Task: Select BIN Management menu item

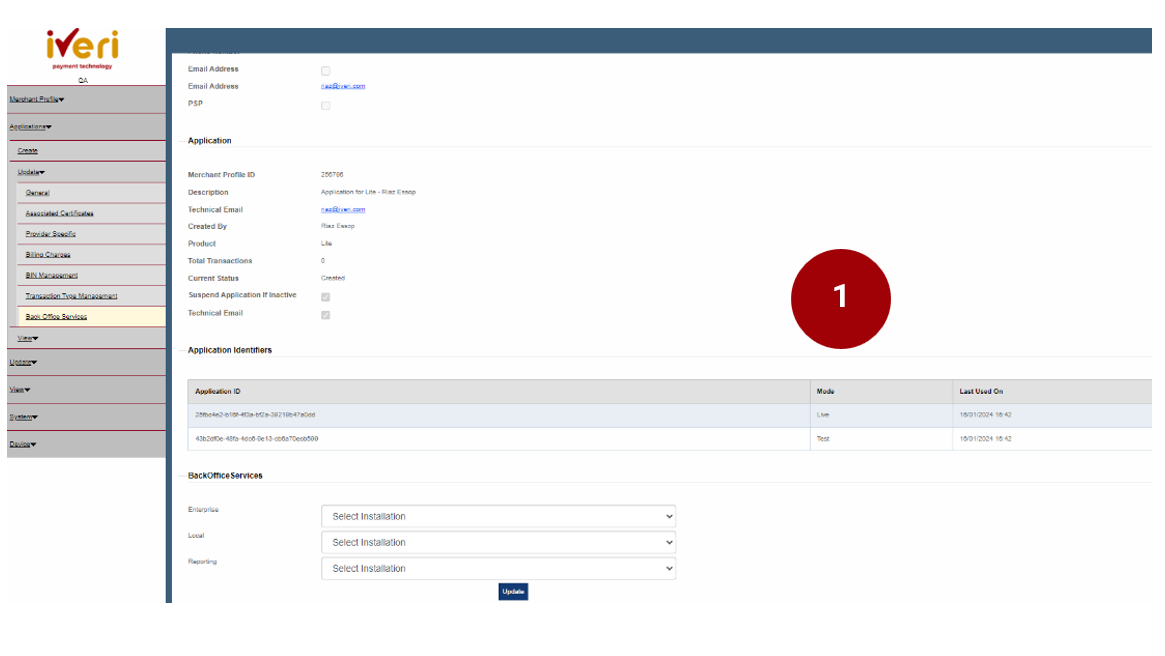Action: coord(51,275)
